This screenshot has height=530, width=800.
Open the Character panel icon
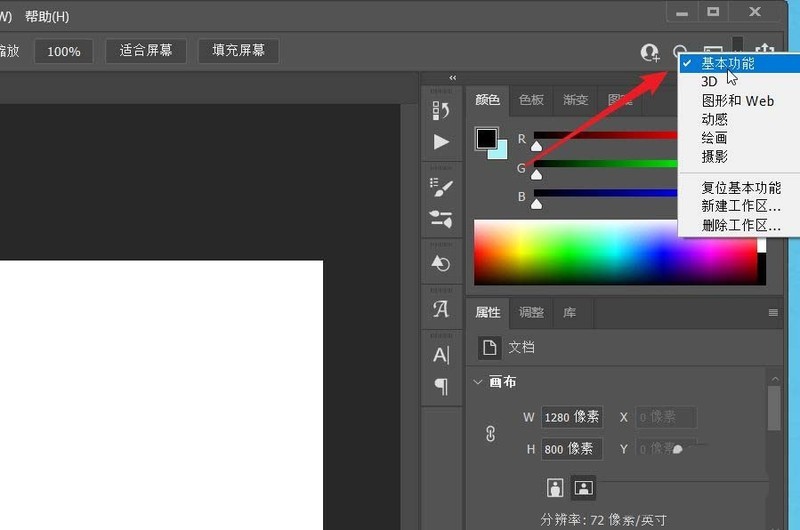tap(441, 354)
